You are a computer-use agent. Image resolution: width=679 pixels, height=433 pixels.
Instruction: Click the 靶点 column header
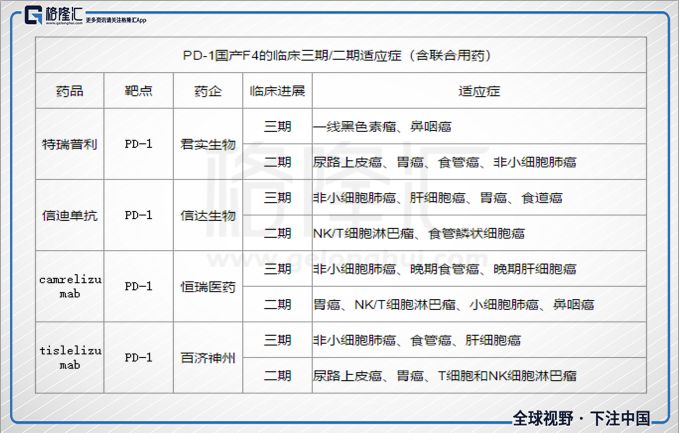click(x=139, y=91)
